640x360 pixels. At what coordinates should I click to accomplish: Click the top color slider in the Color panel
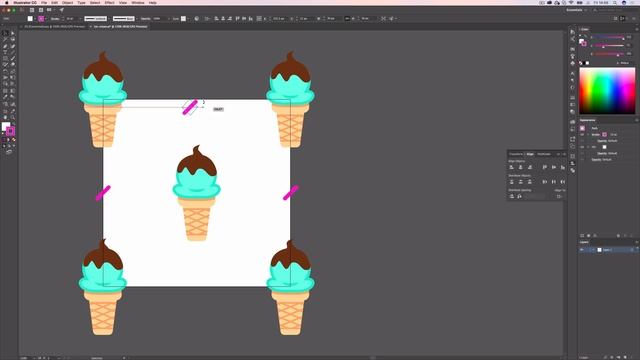609,38
